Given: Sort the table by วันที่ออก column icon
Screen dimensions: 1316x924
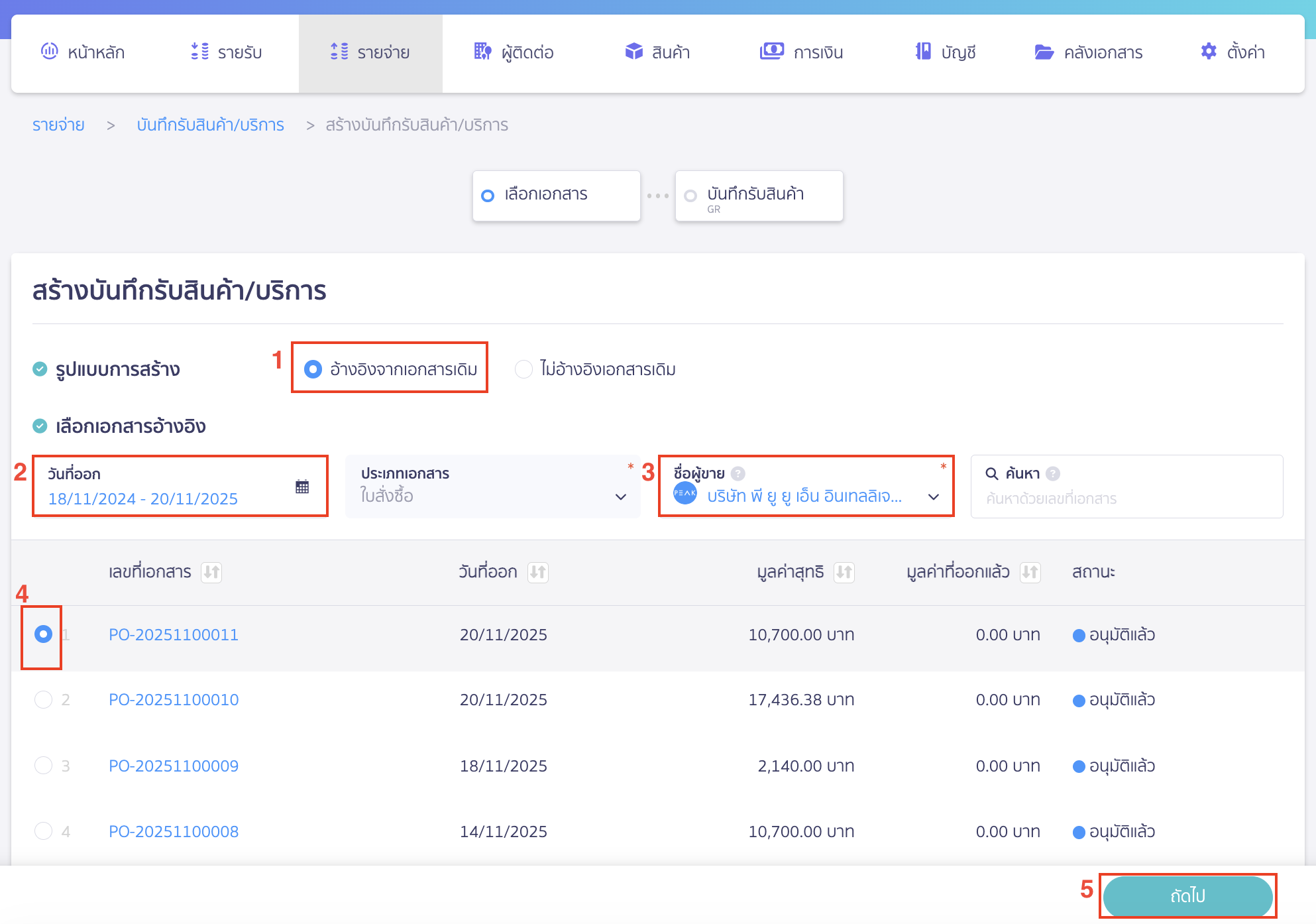Looking at the screenshot, I should (x=537, y=572).
